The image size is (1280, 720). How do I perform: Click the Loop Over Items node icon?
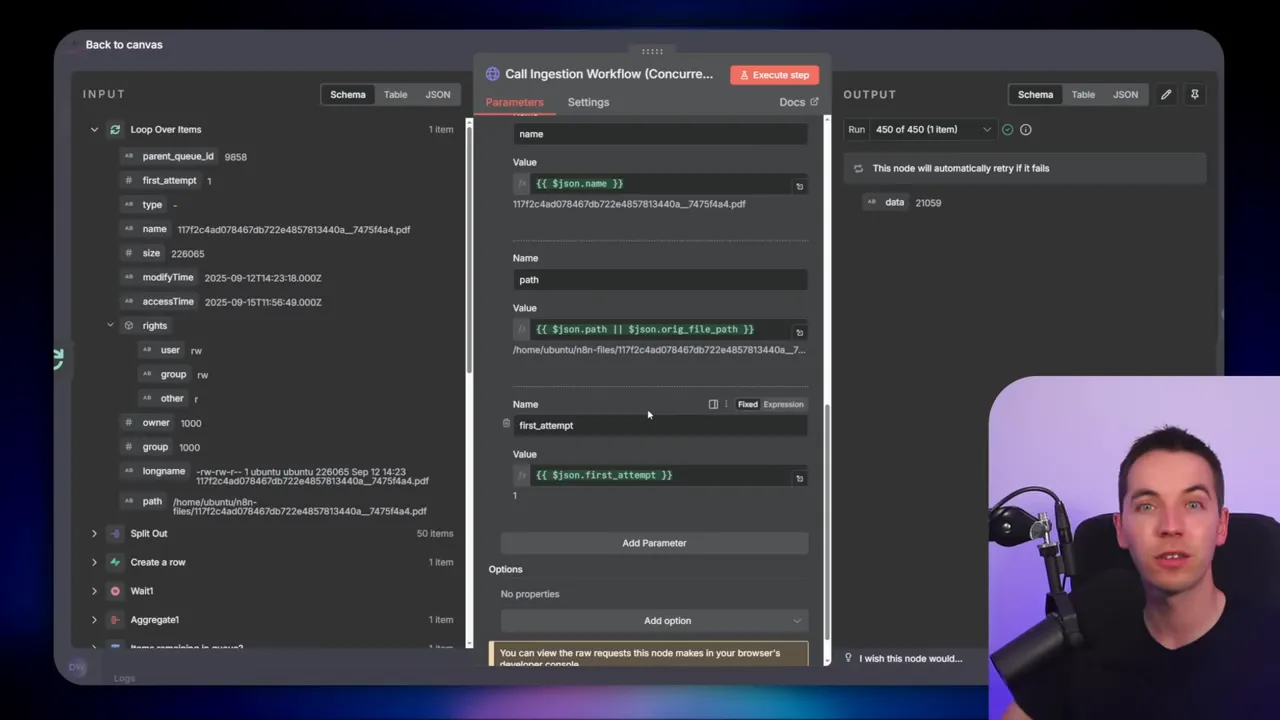point(115,129)
